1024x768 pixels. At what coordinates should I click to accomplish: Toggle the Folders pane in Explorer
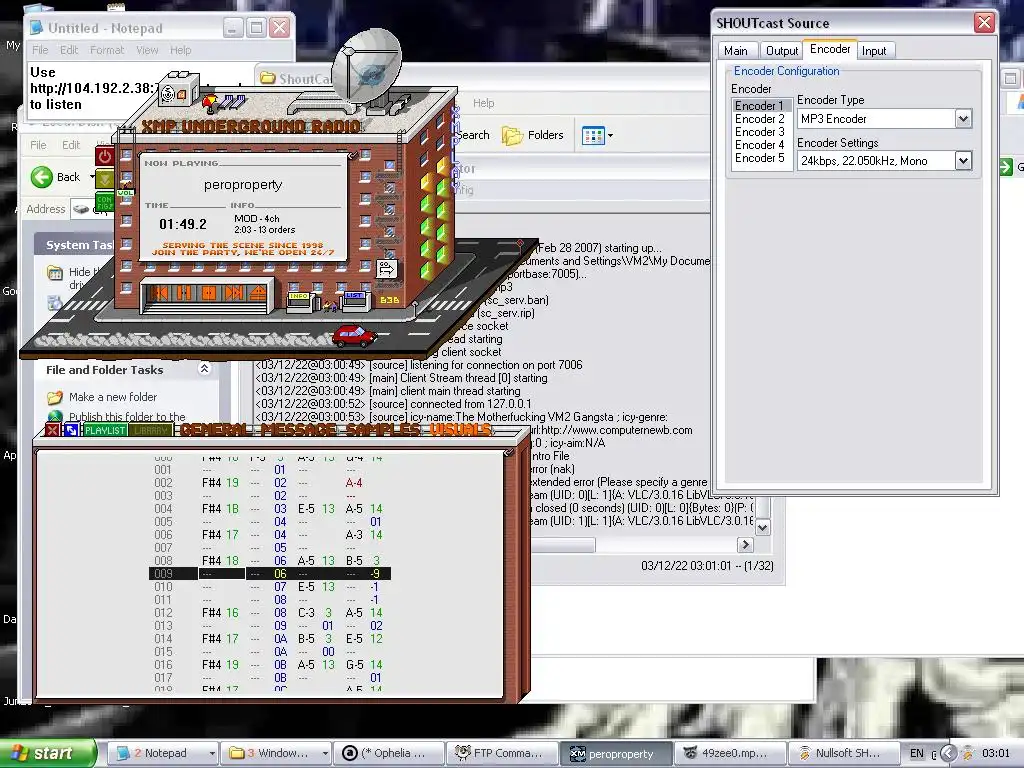point(532,135)
